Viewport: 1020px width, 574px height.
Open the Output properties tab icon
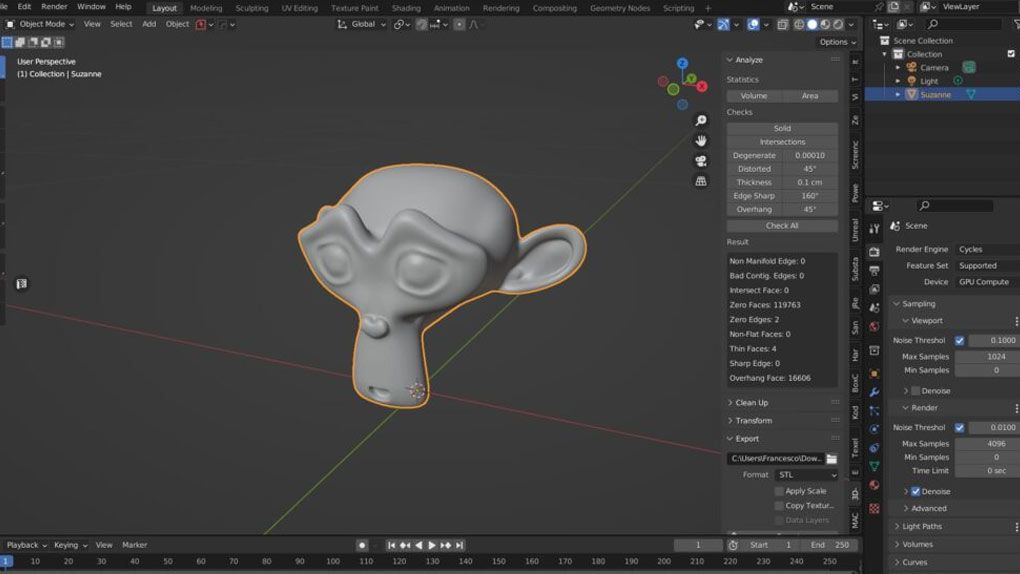[x=874, y=270]
